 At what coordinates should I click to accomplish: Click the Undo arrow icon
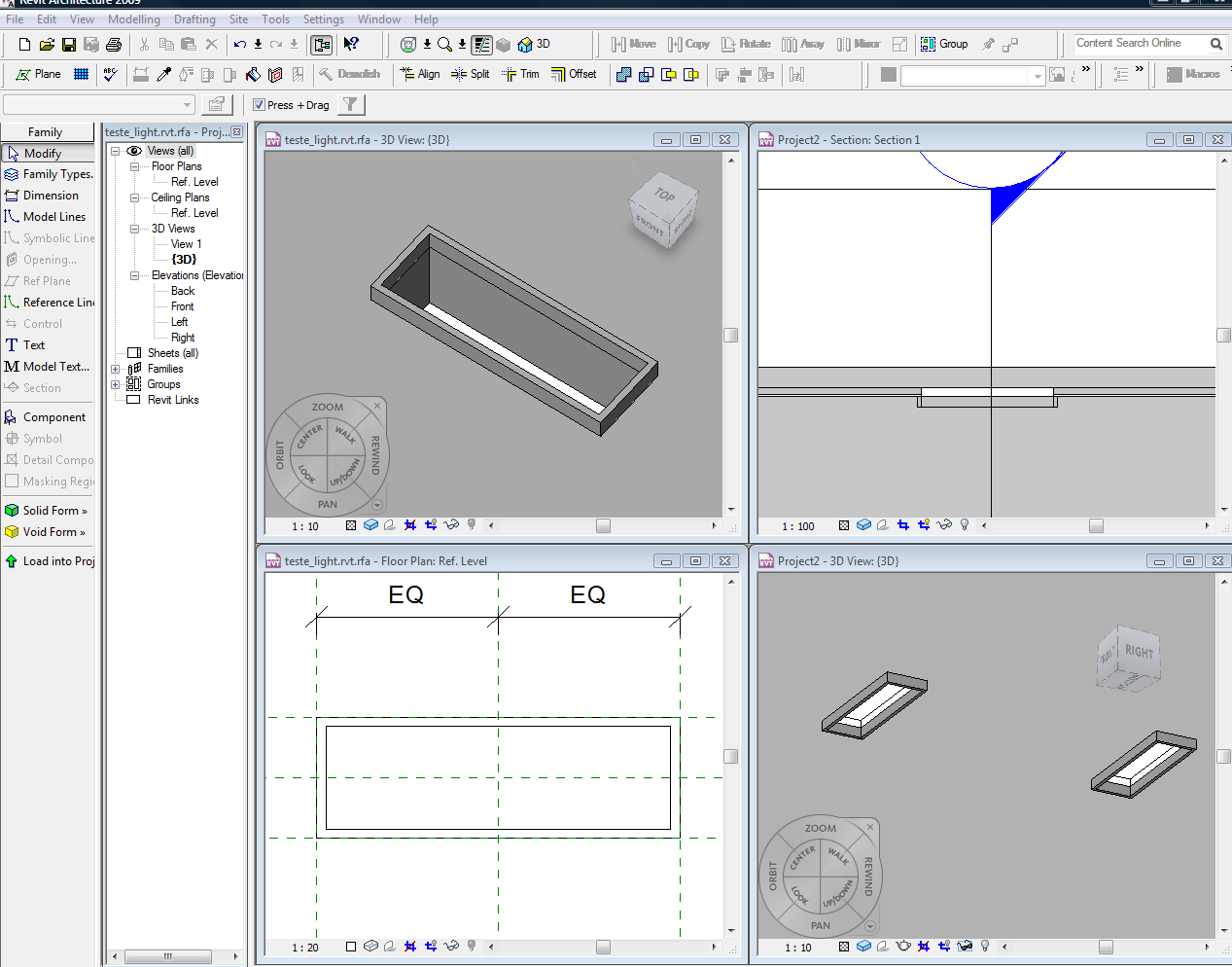239,45
